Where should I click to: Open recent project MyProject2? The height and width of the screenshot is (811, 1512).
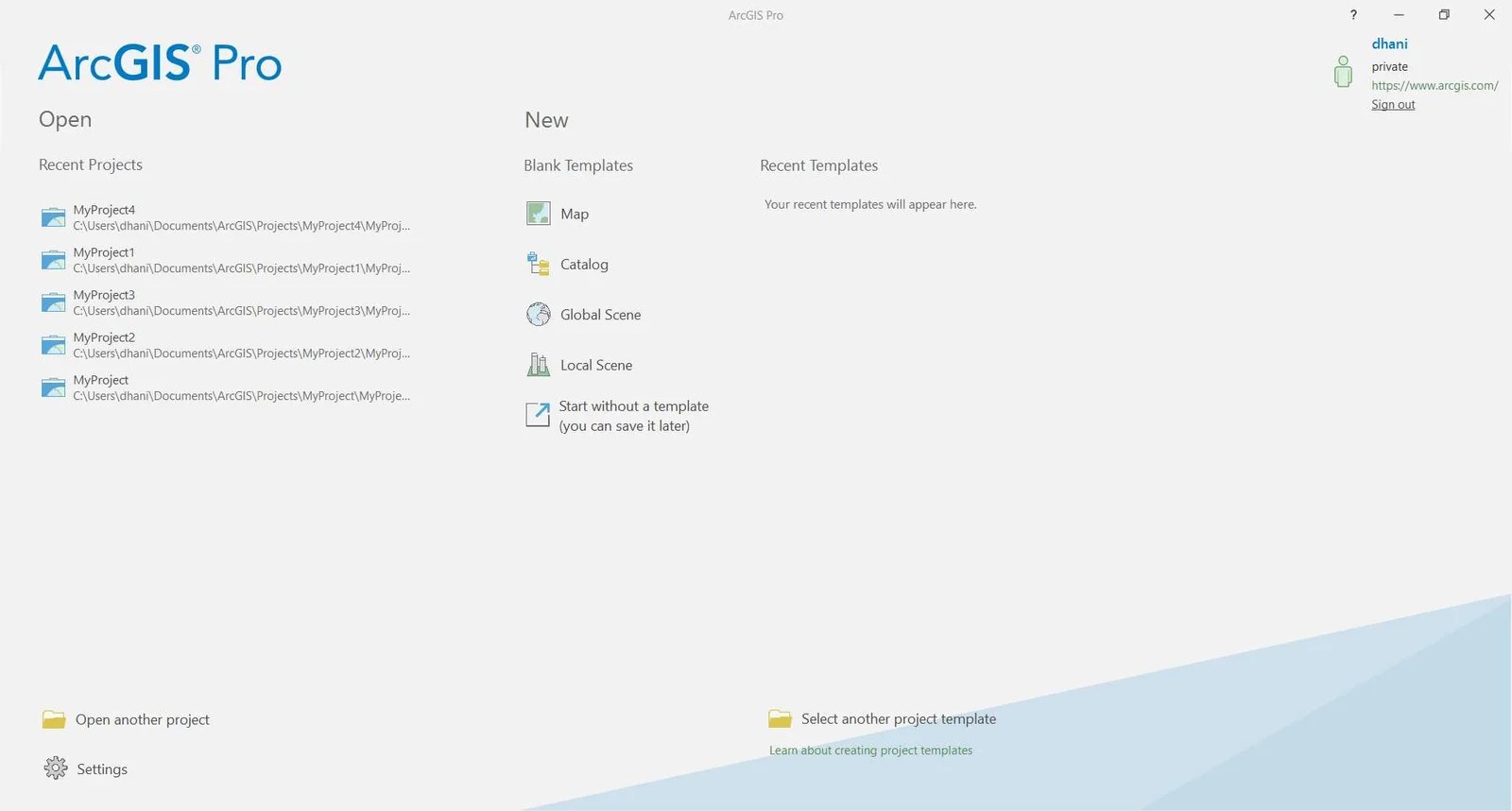coord(226,345)
